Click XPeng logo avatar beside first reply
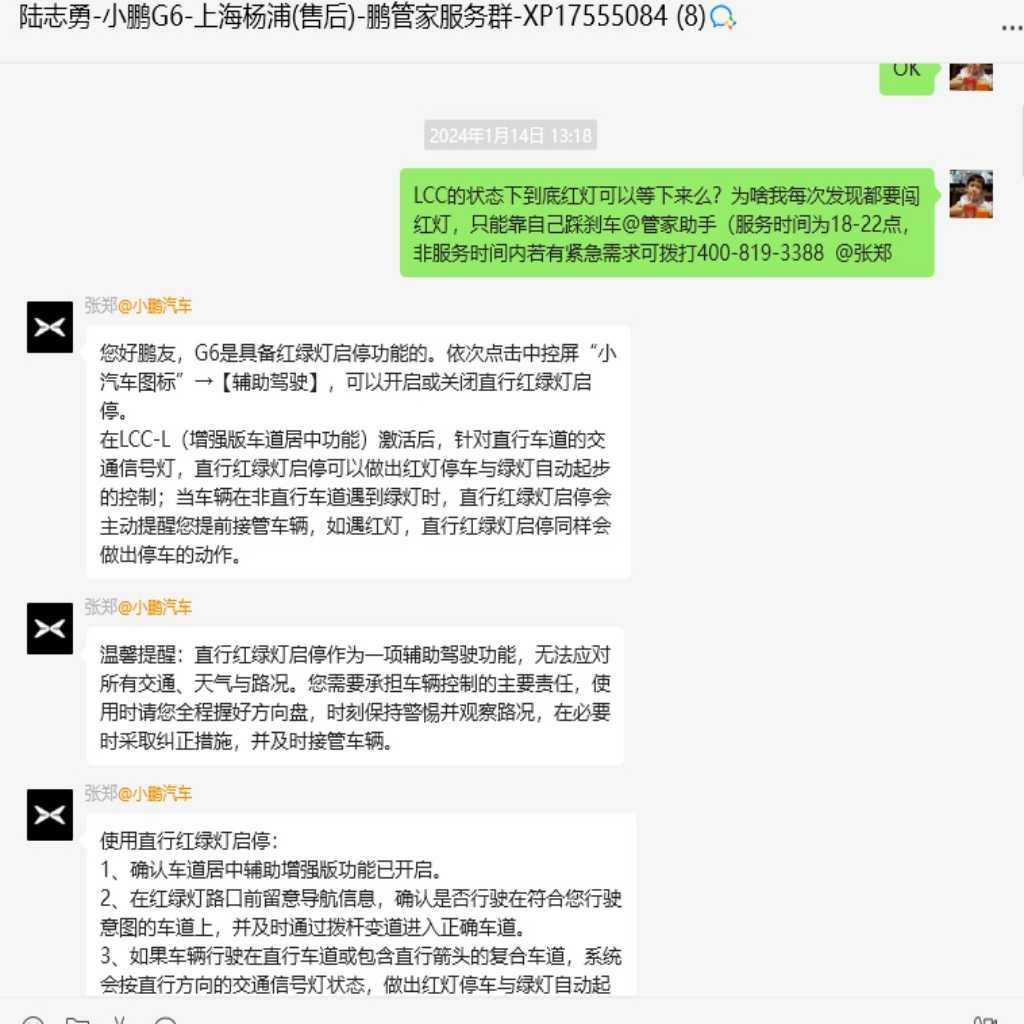Viewport: 1024px width, 1024px height. (50, 327)
